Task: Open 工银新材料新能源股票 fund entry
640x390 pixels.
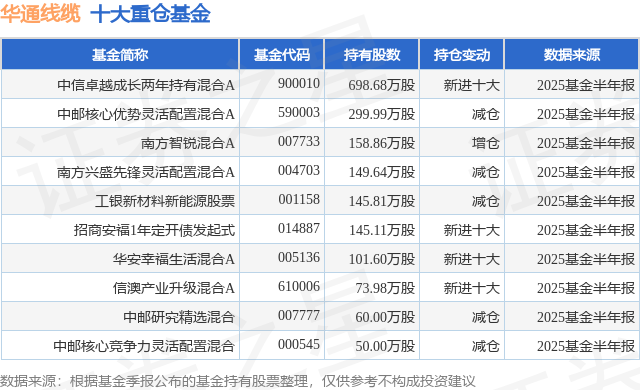Action: pos(165,201)
